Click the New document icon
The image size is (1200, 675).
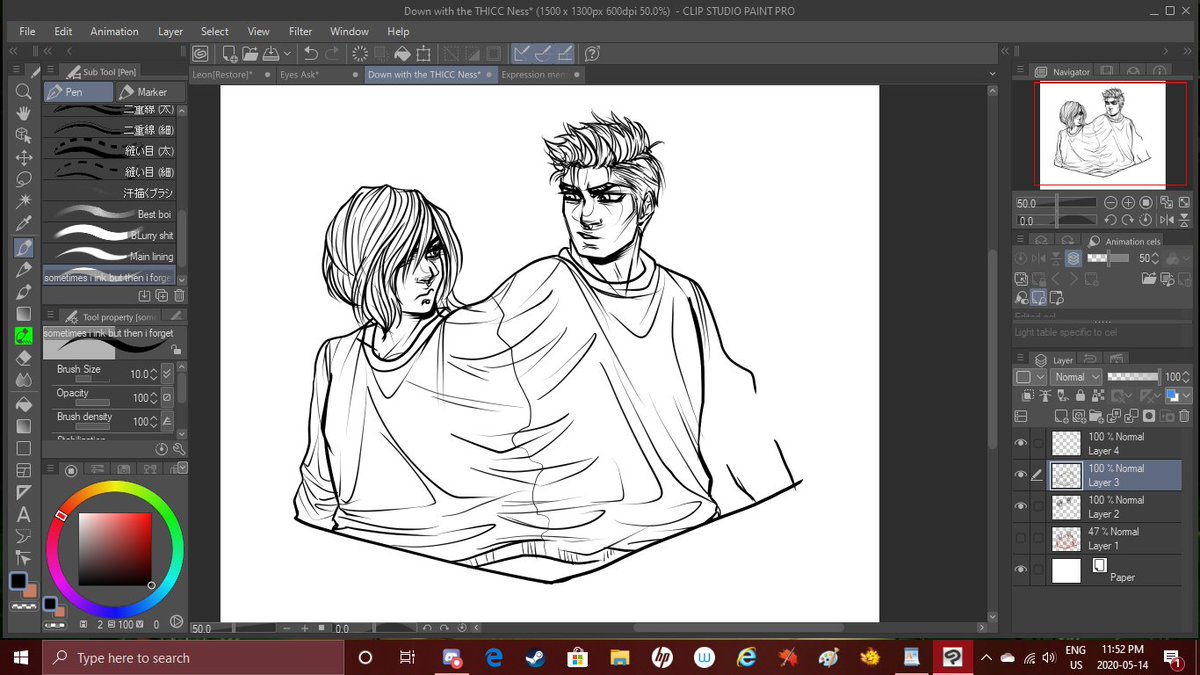(x=230, y=53)
